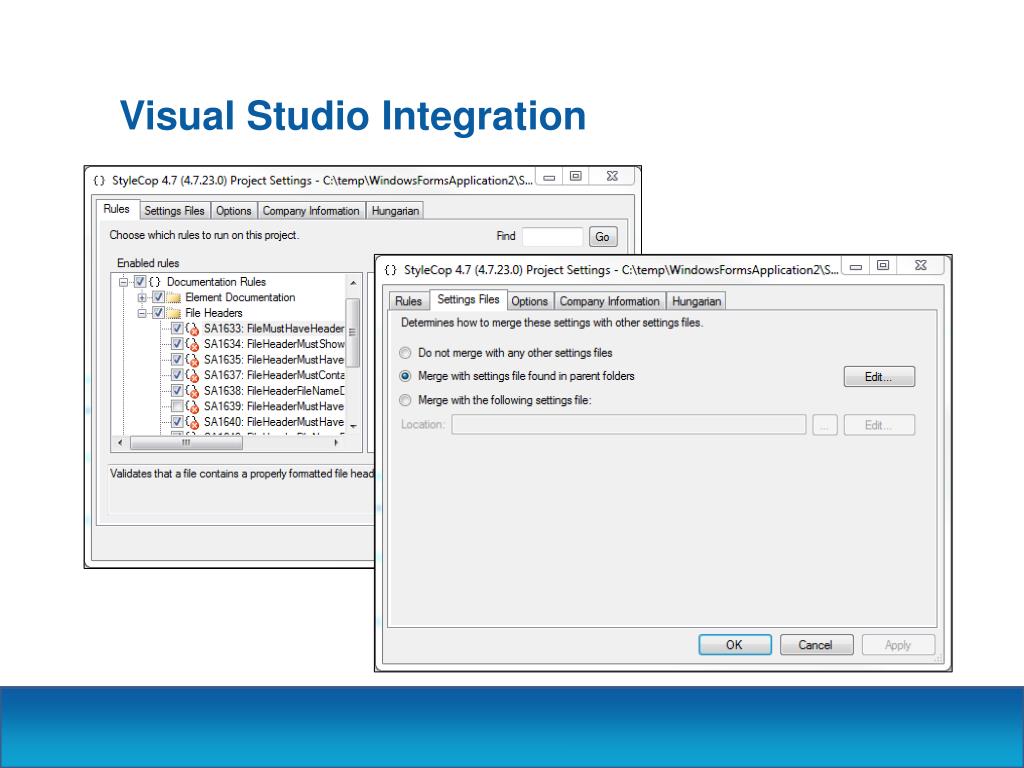This screenshot has width=1024, height=768.
Task: Click the Apply button
Action: (x=898, y=645)
